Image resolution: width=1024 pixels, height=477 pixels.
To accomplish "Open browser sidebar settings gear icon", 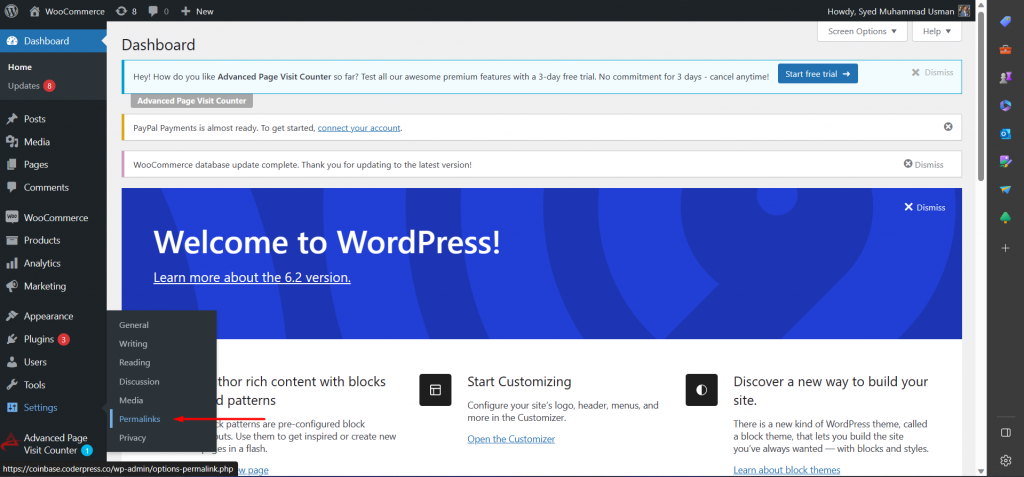I will click(x=1006, y=460).
